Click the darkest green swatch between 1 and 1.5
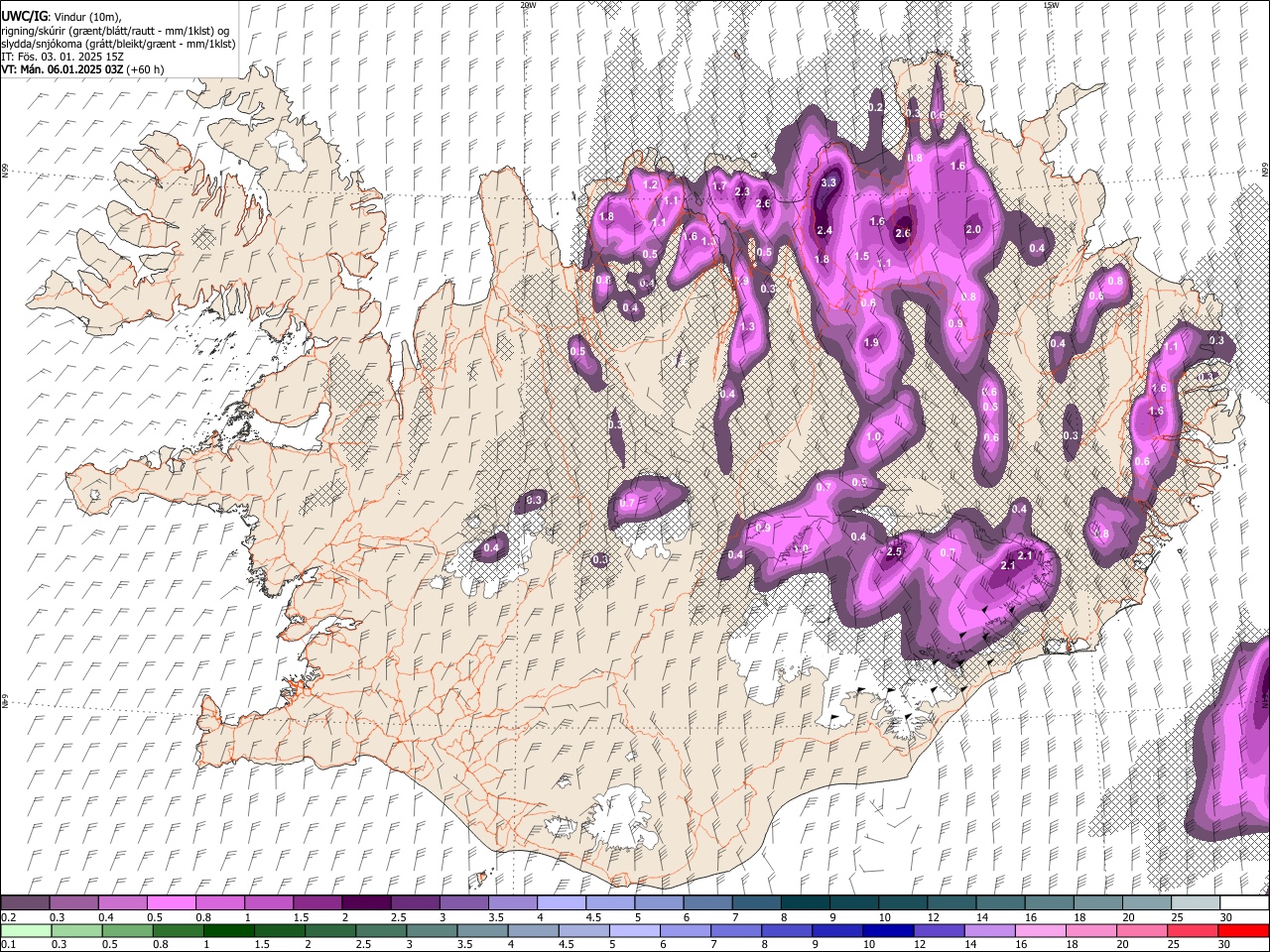 click(x=230, y=931)
